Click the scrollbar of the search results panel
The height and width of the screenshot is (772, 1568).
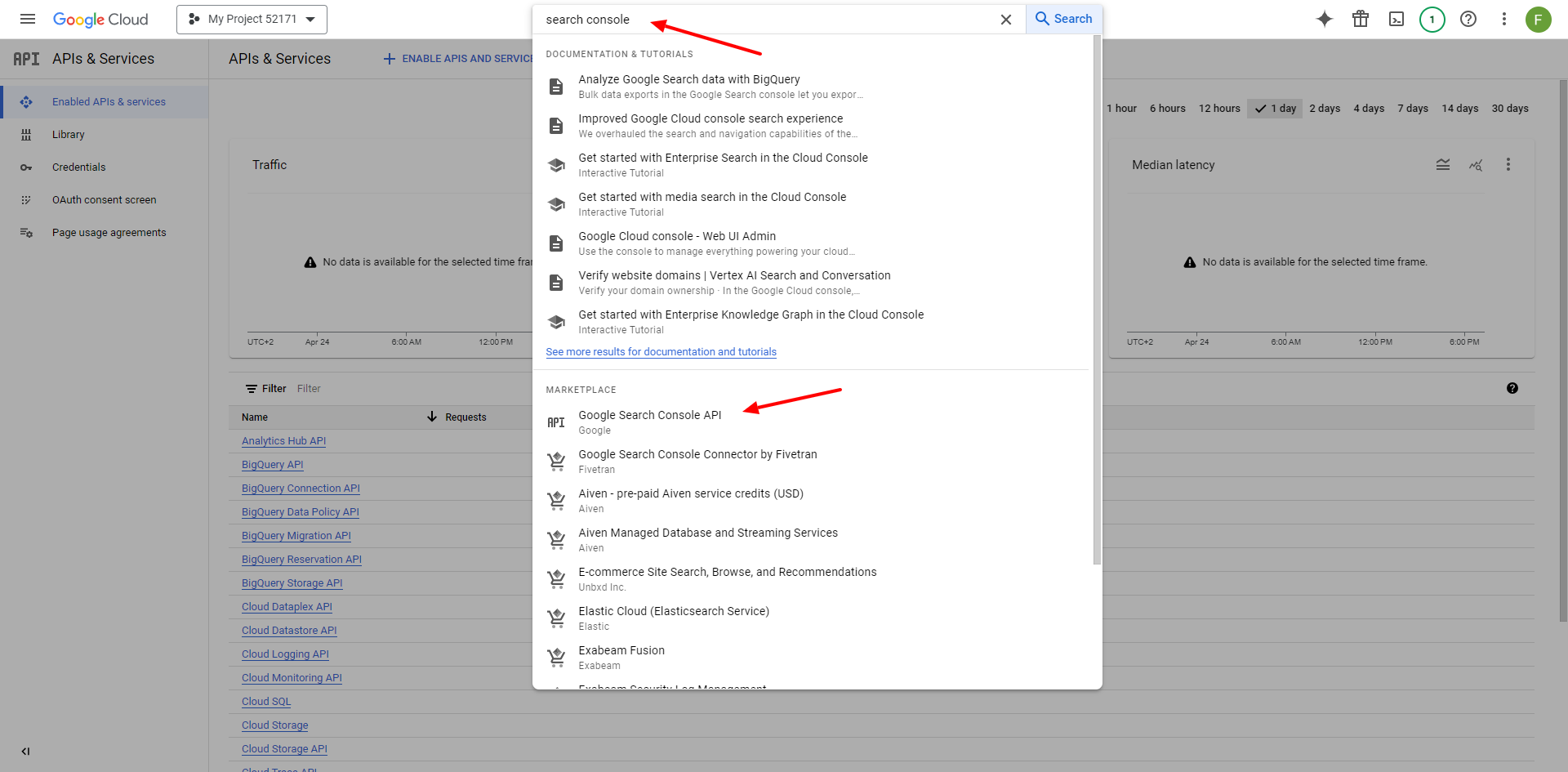click(1097, 300)
